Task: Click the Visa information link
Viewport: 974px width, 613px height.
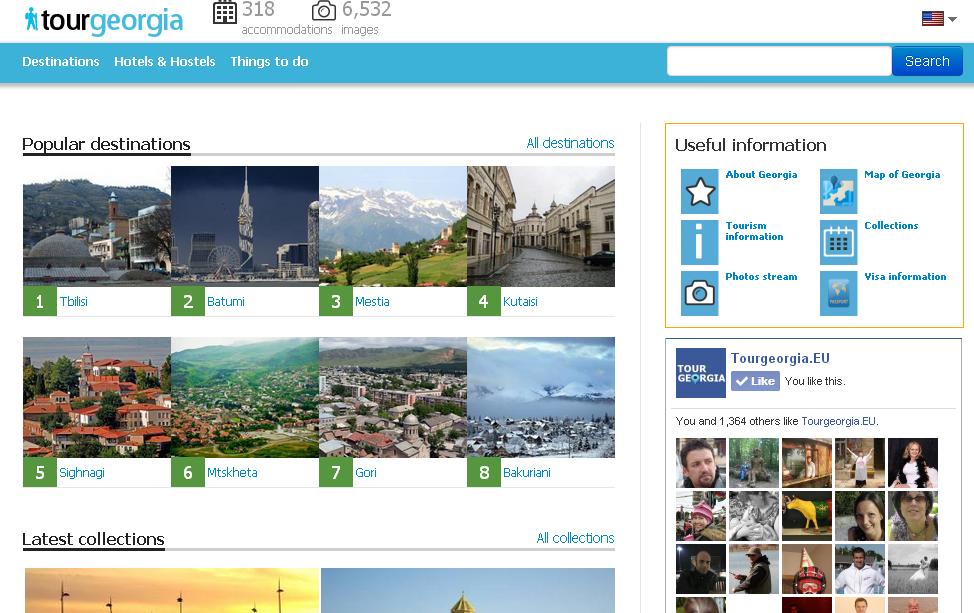Action: (x=905, y=276)
